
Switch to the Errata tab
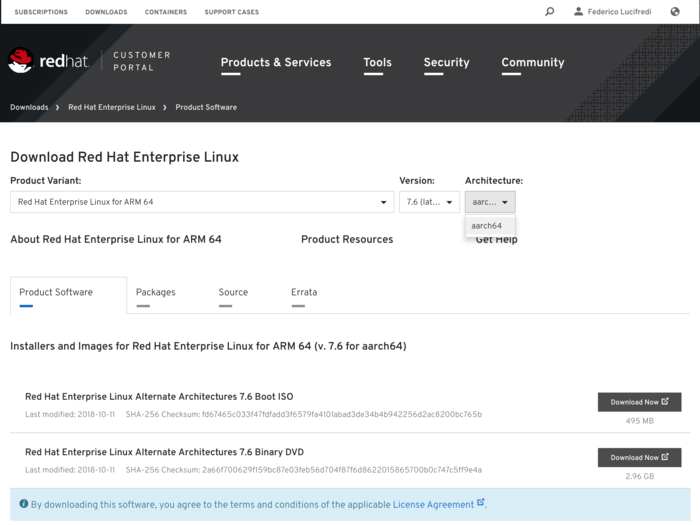coord(304,292)
